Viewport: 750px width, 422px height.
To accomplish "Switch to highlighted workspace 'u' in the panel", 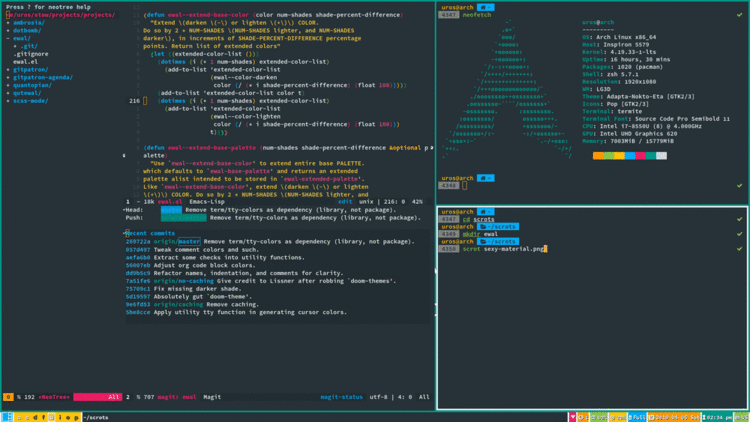I will 52,417.
